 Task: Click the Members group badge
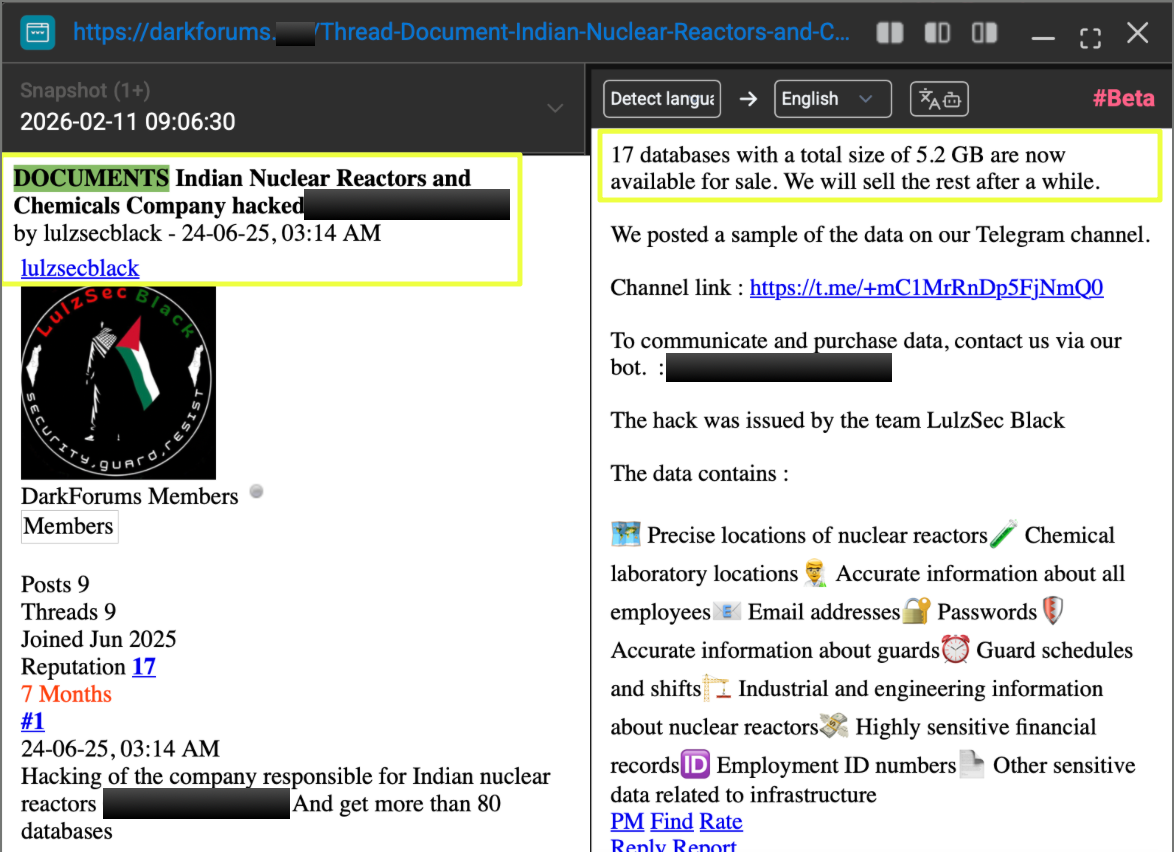pyautogui.click(x=69, y=527)
